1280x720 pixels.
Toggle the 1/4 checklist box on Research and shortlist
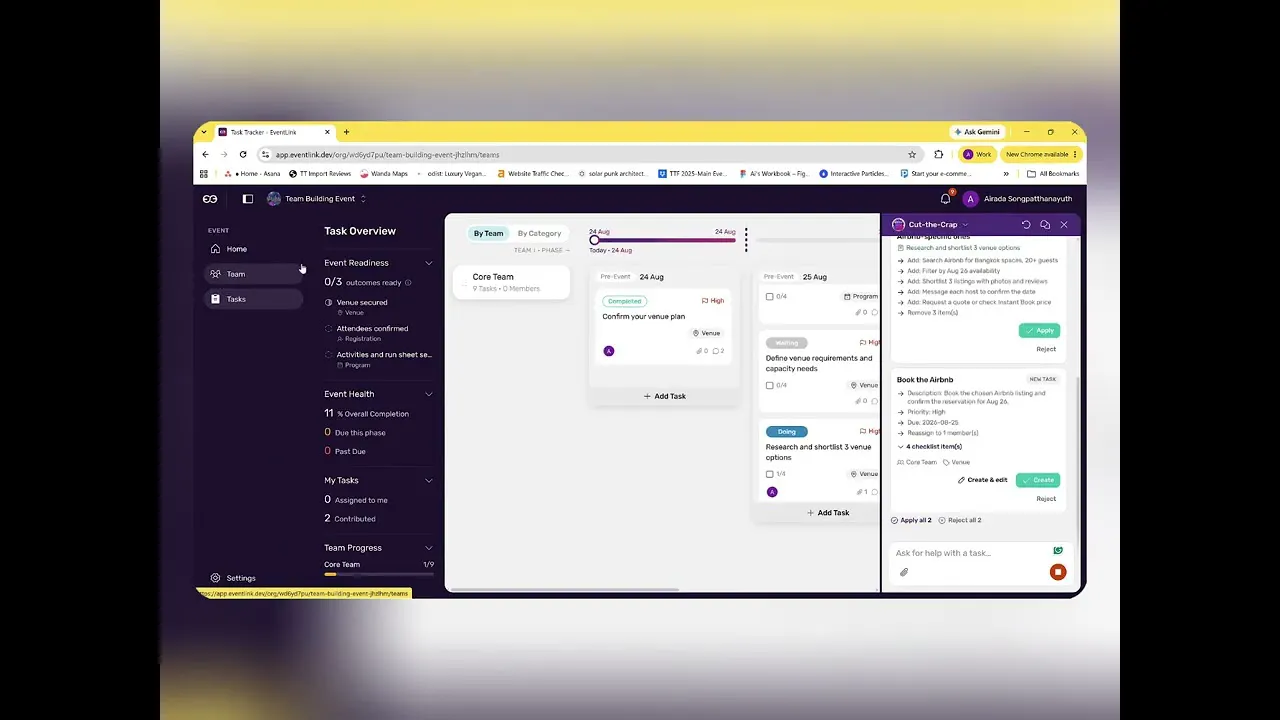coord(770,474)
